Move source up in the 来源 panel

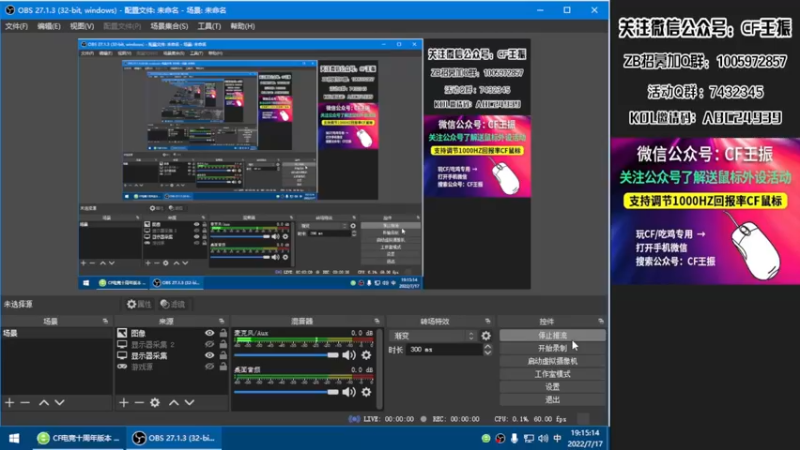coord(174,403)
